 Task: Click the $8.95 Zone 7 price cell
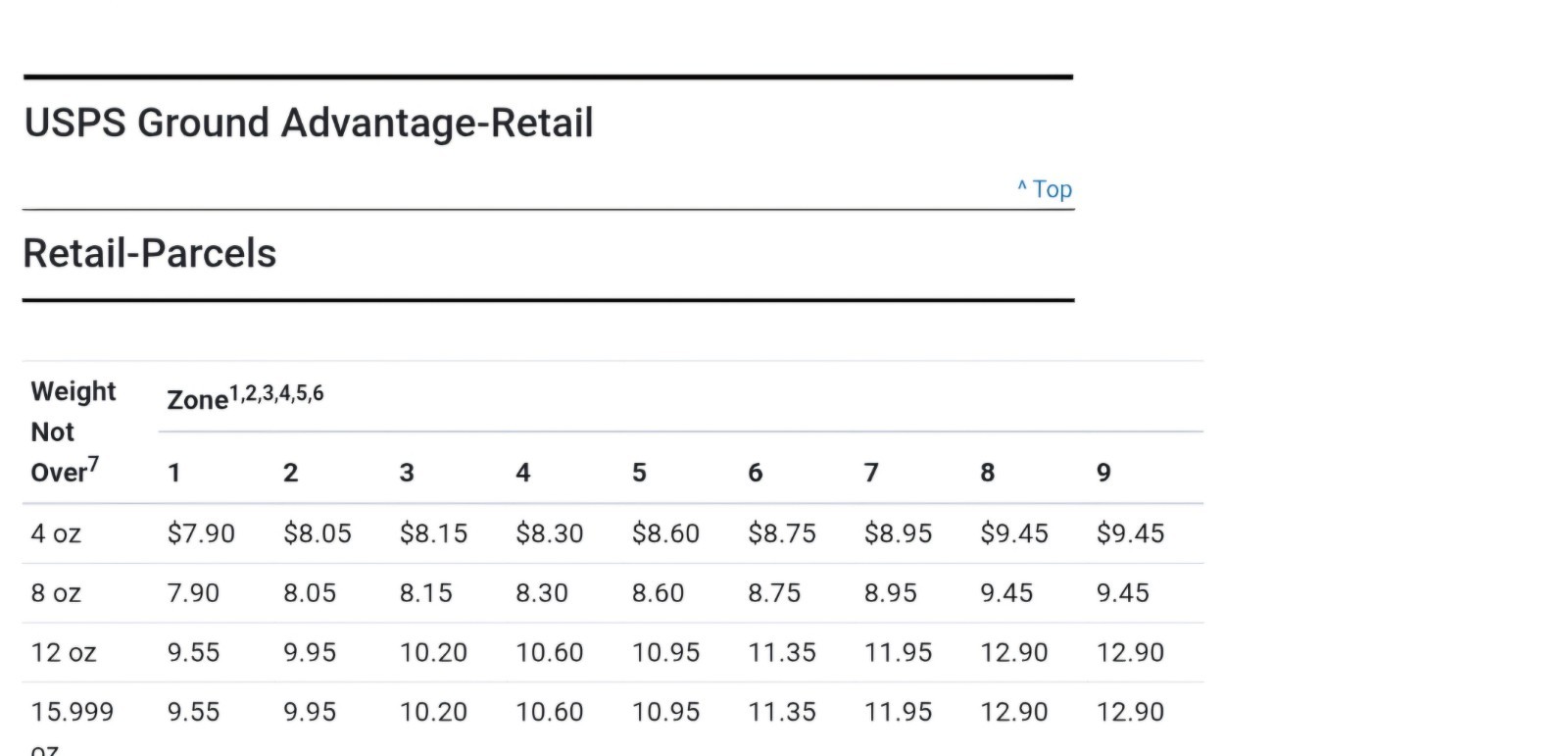pos(898,533)
